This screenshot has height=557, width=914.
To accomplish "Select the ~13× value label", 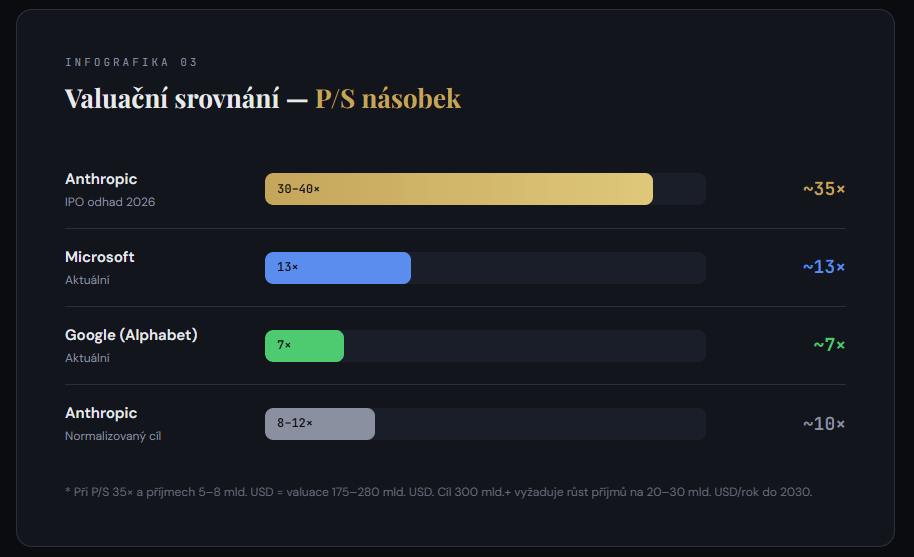I will pyautogui.click(x=823, y=267).
